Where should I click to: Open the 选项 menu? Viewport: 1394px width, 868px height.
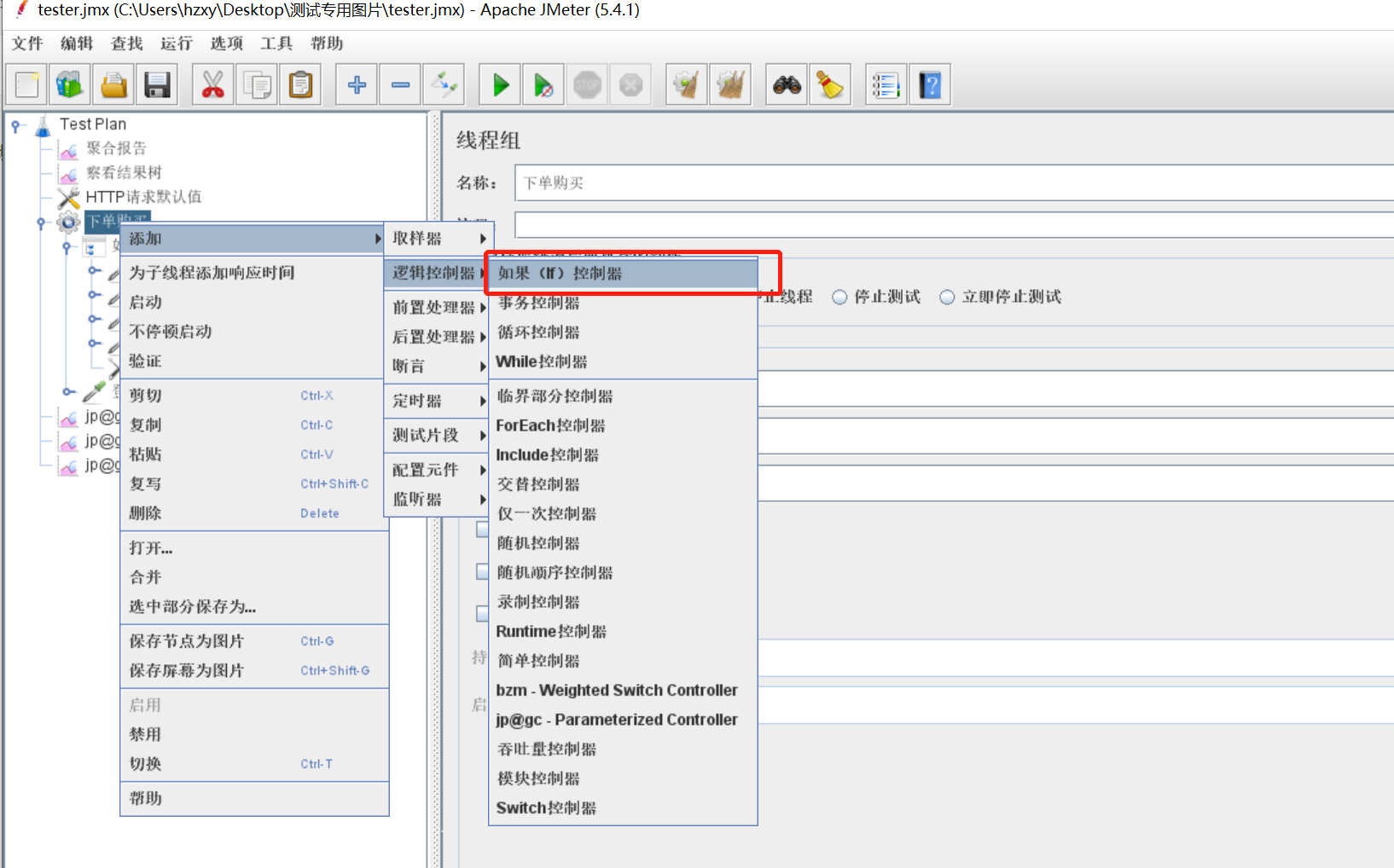[x=227, y=43]
